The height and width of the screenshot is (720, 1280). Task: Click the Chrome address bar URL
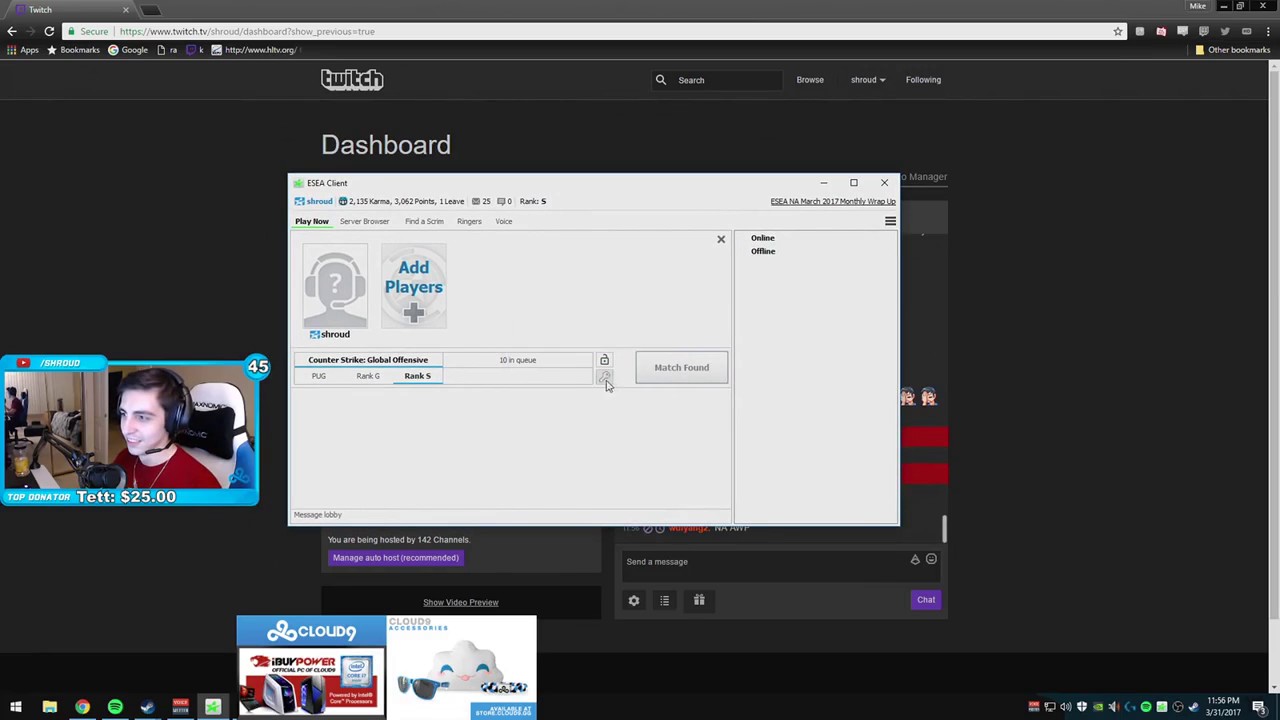[x=247, y=31]
